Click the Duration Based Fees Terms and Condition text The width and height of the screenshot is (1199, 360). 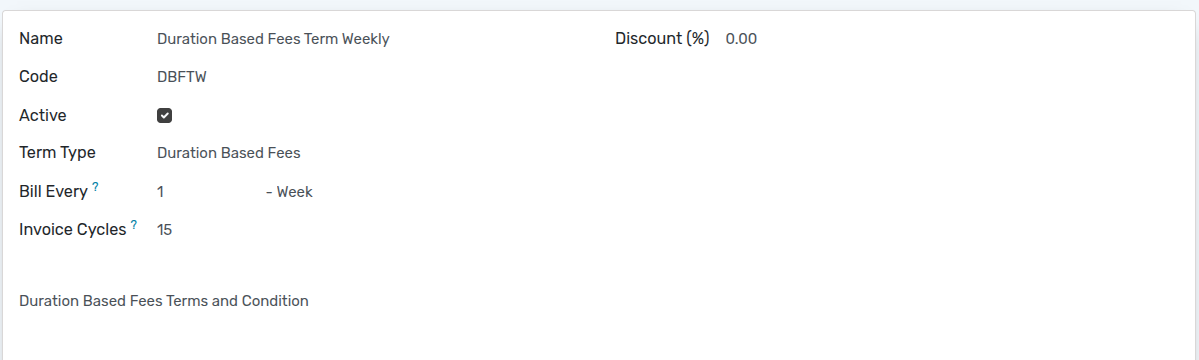click(x=164, y=301)
